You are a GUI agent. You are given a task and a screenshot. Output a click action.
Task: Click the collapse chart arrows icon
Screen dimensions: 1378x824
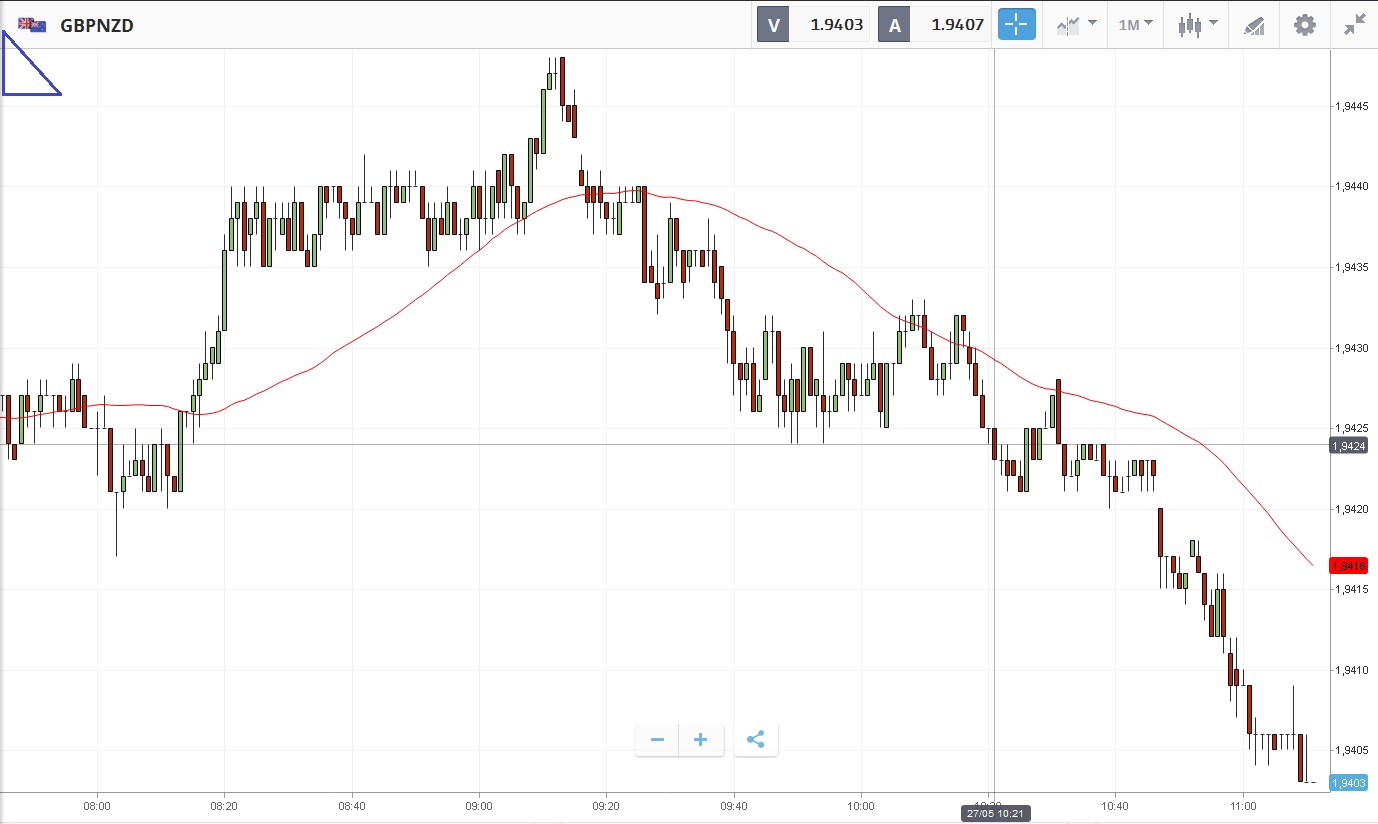coord(1355,25)
